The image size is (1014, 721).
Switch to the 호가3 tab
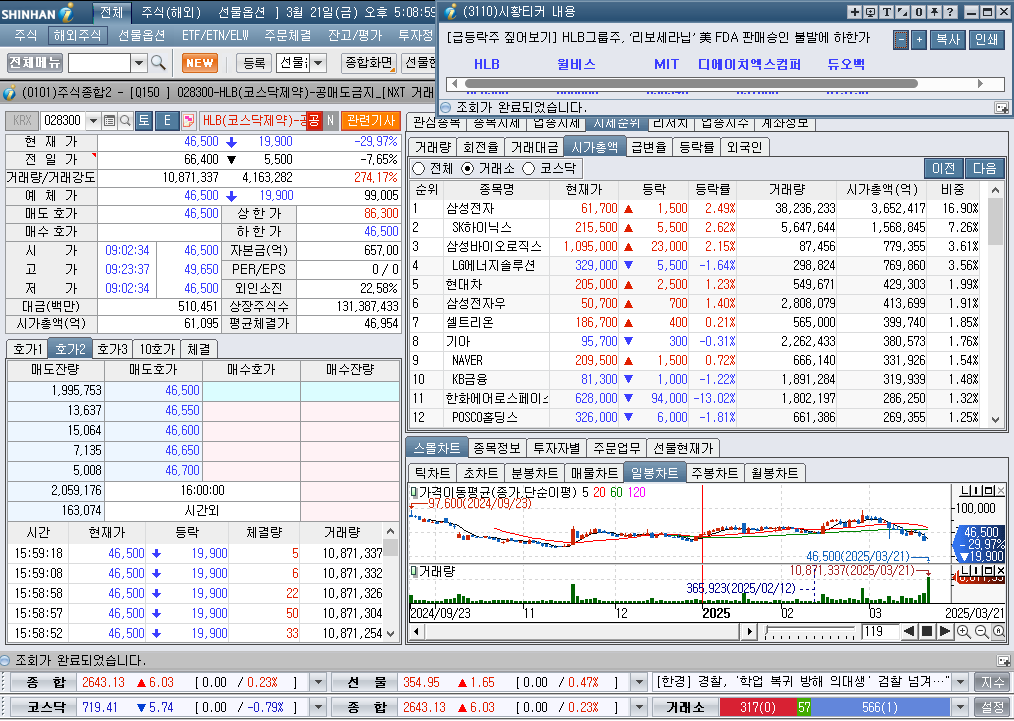point(113,349)
